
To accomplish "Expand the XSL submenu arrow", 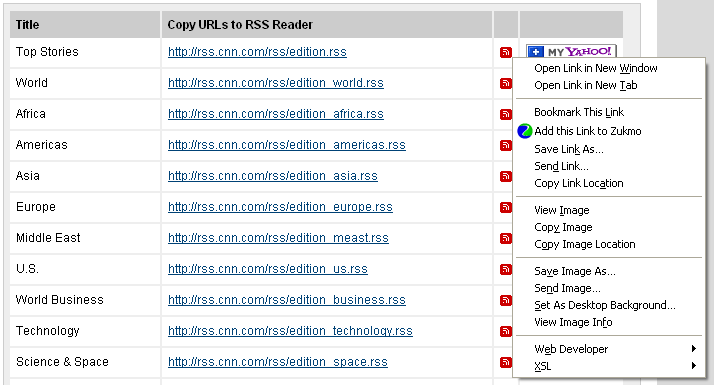I will pos(694,366).
